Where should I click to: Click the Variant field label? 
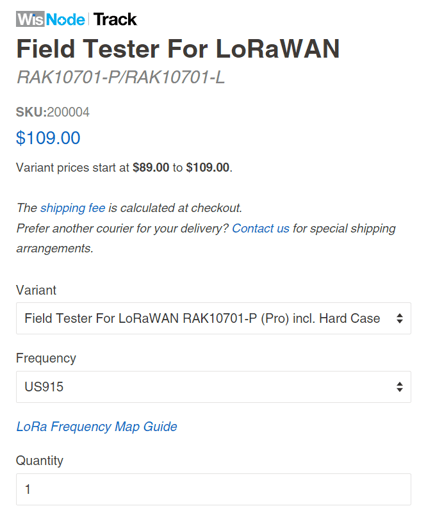coord(36,290)
